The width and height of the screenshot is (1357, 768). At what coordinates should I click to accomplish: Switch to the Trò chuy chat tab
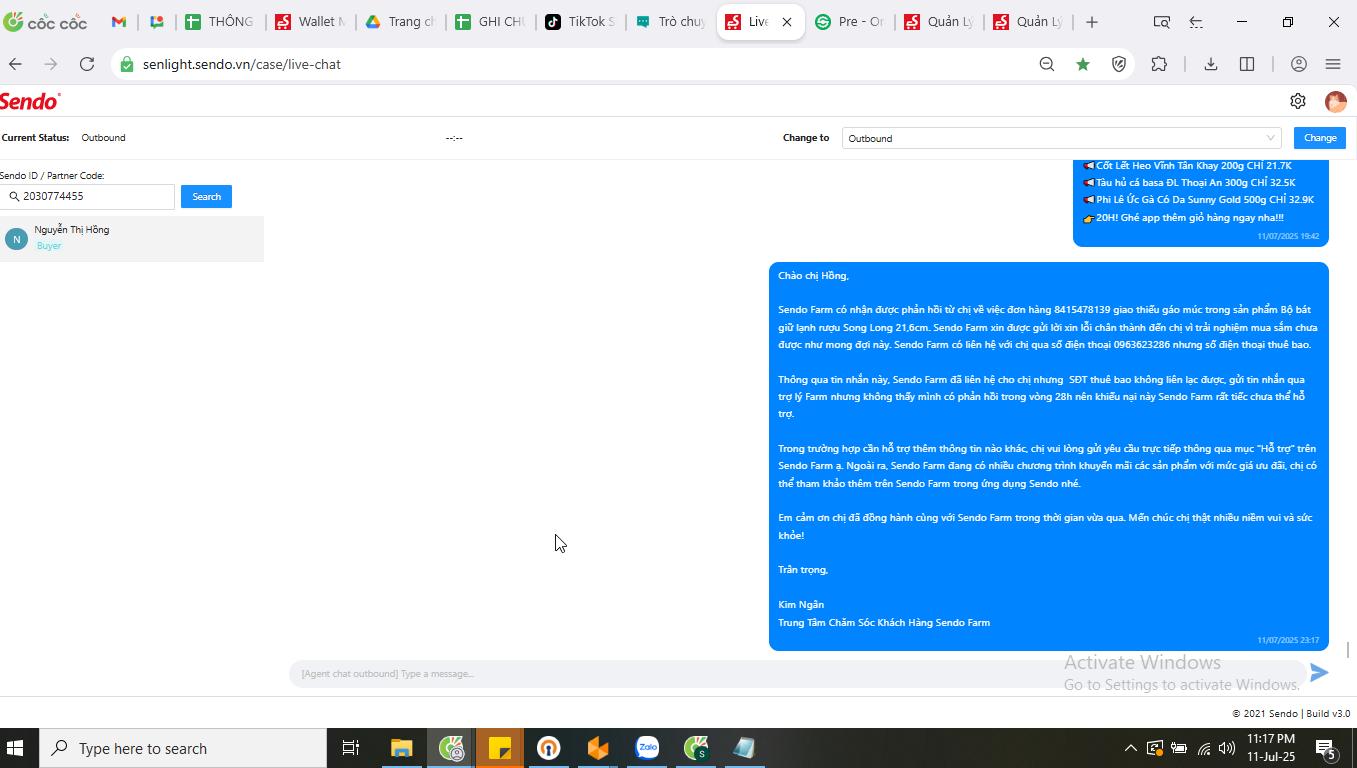pyautogui.click(x=670, y=22)
